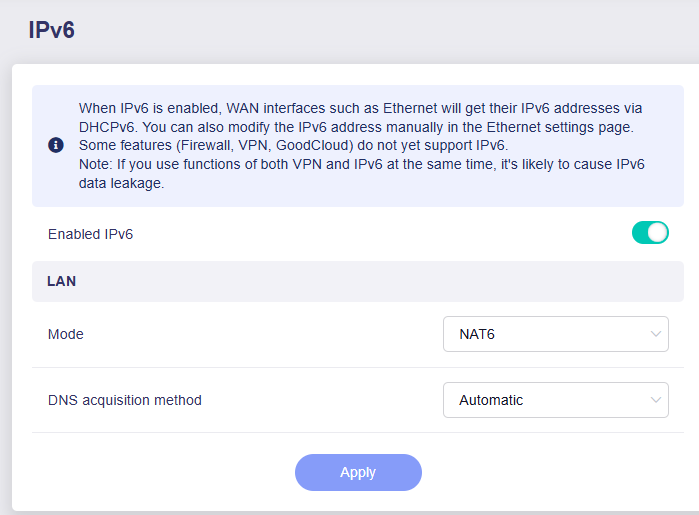Disable the Enabled IPv6 switch
Image resolution: width=699 pixels, height=515 pixels.
[650, 233]
